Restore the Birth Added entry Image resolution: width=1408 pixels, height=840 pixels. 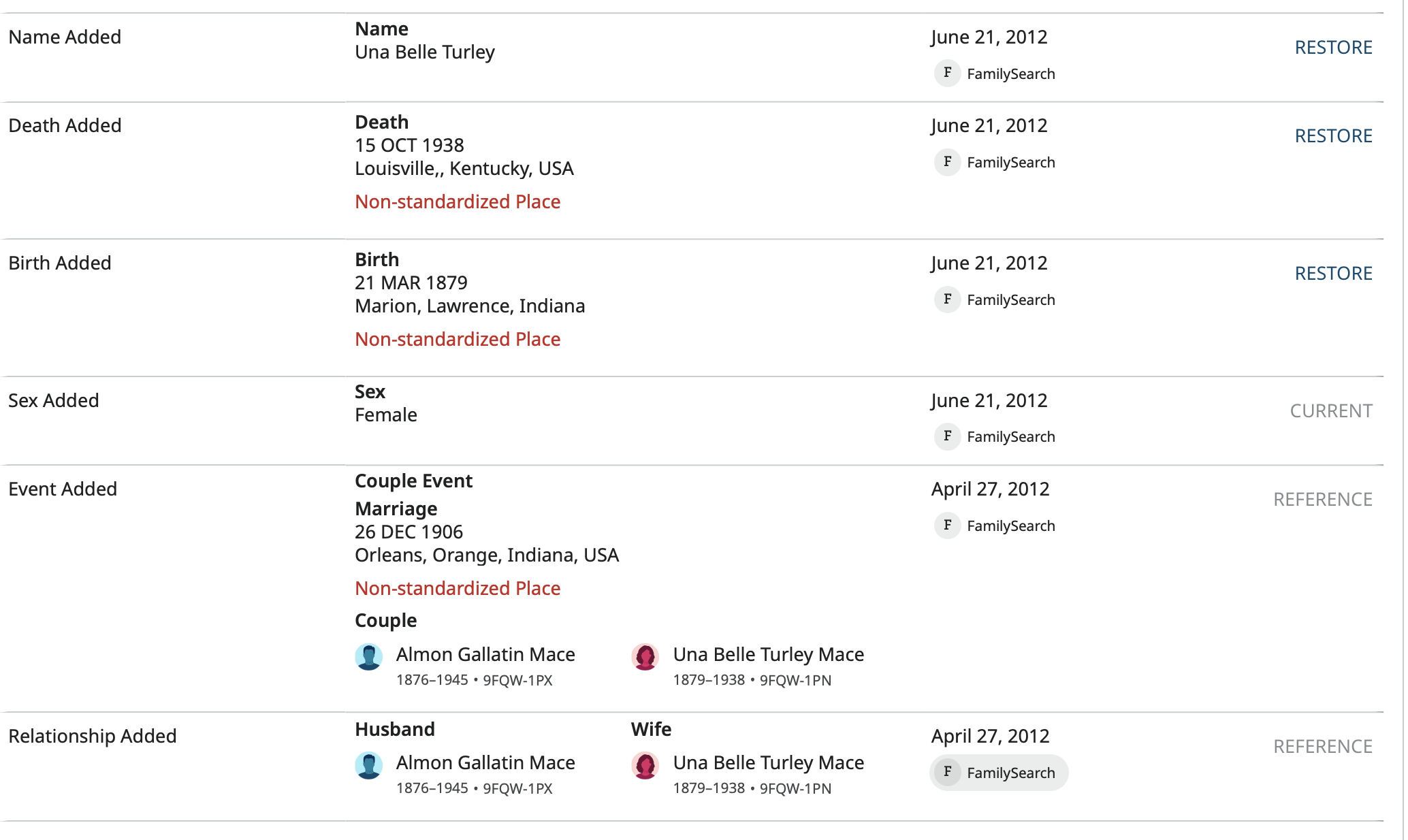tap(1332, 274)
